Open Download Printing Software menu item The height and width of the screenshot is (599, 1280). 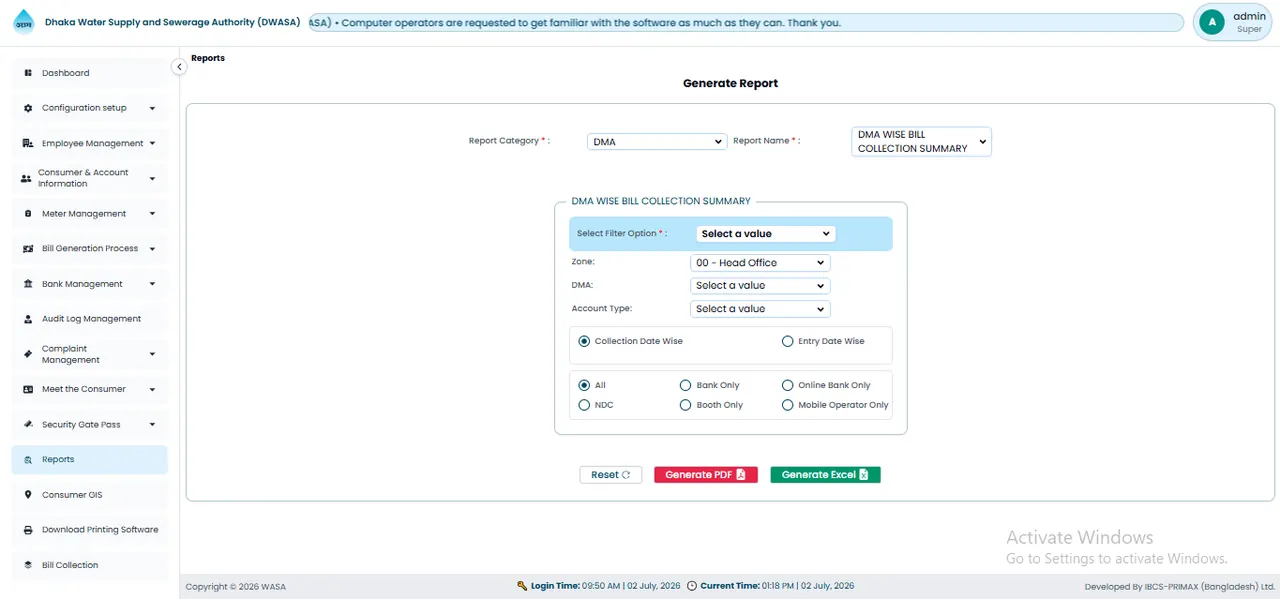[x=89, y=530]
